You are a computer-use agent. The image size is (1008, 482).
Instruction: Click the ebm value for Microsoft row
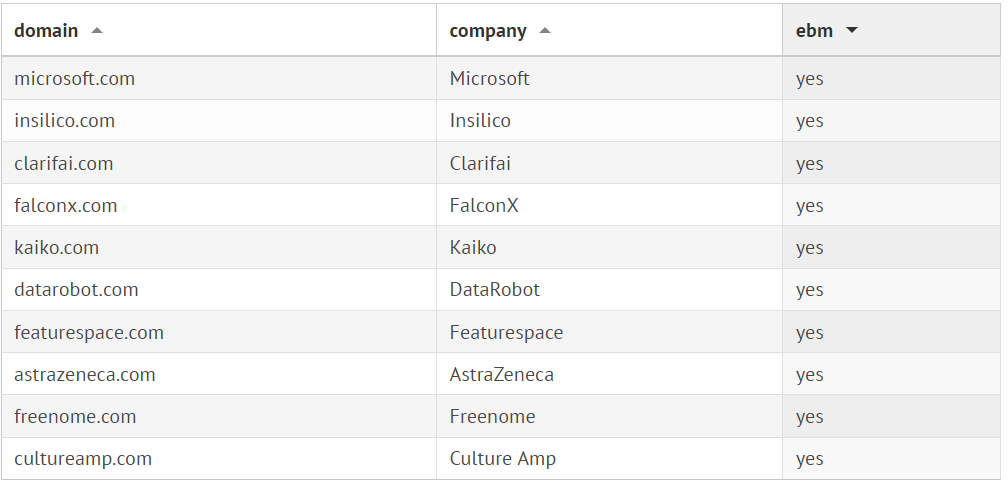pos(810,78)
